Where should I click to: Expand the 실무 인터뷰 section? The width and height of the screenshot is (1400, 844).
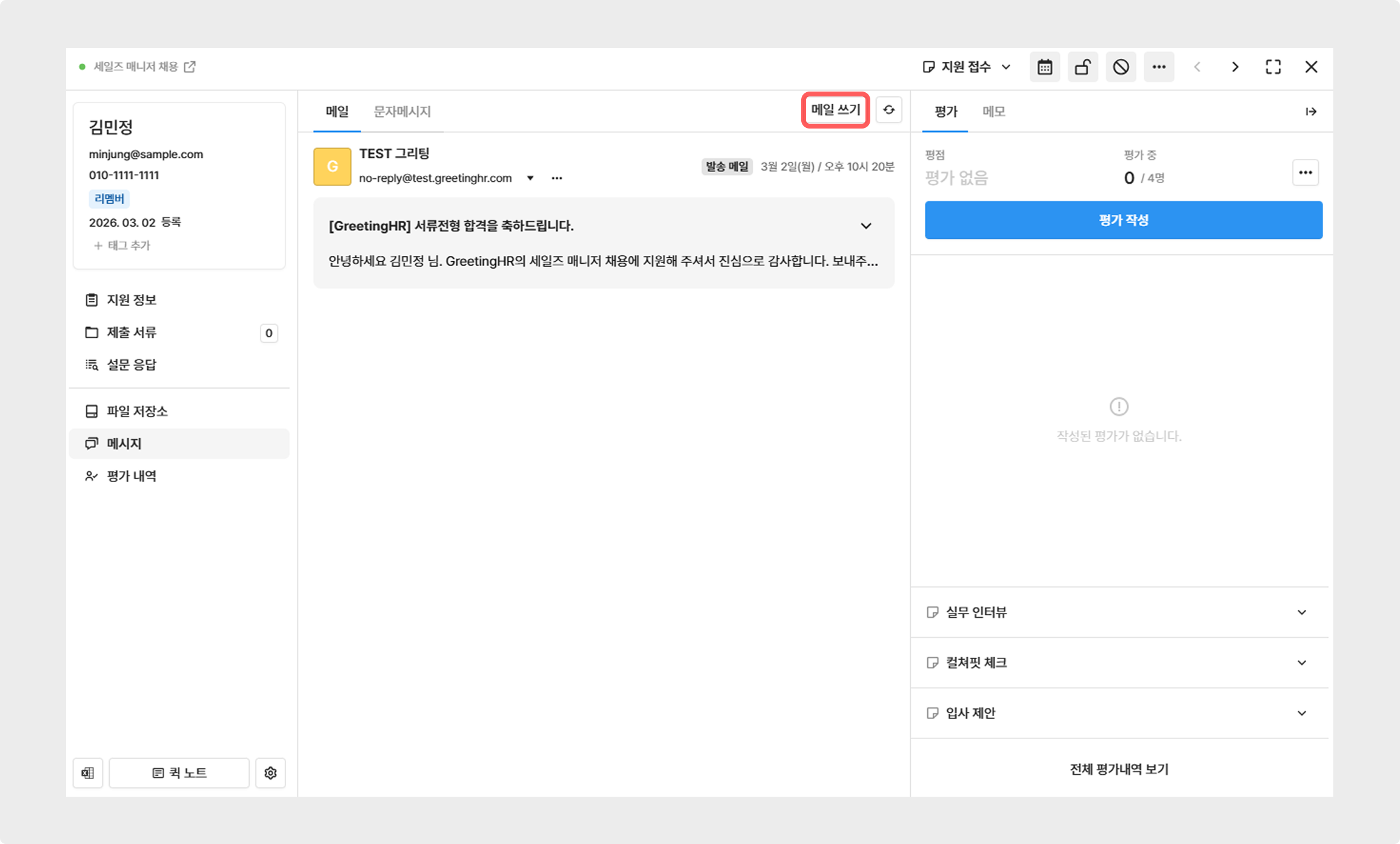(1119, 612)
